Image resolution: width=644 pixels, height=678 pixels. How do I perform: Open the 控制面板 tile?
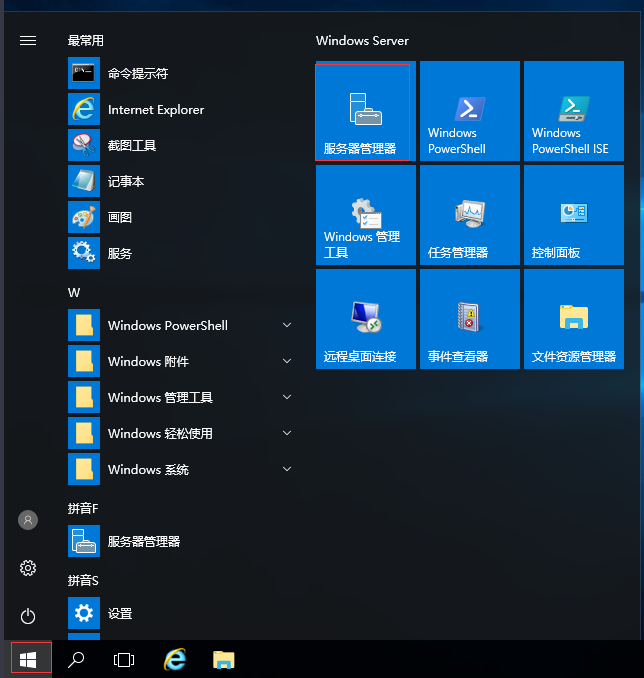click(574, 215)
